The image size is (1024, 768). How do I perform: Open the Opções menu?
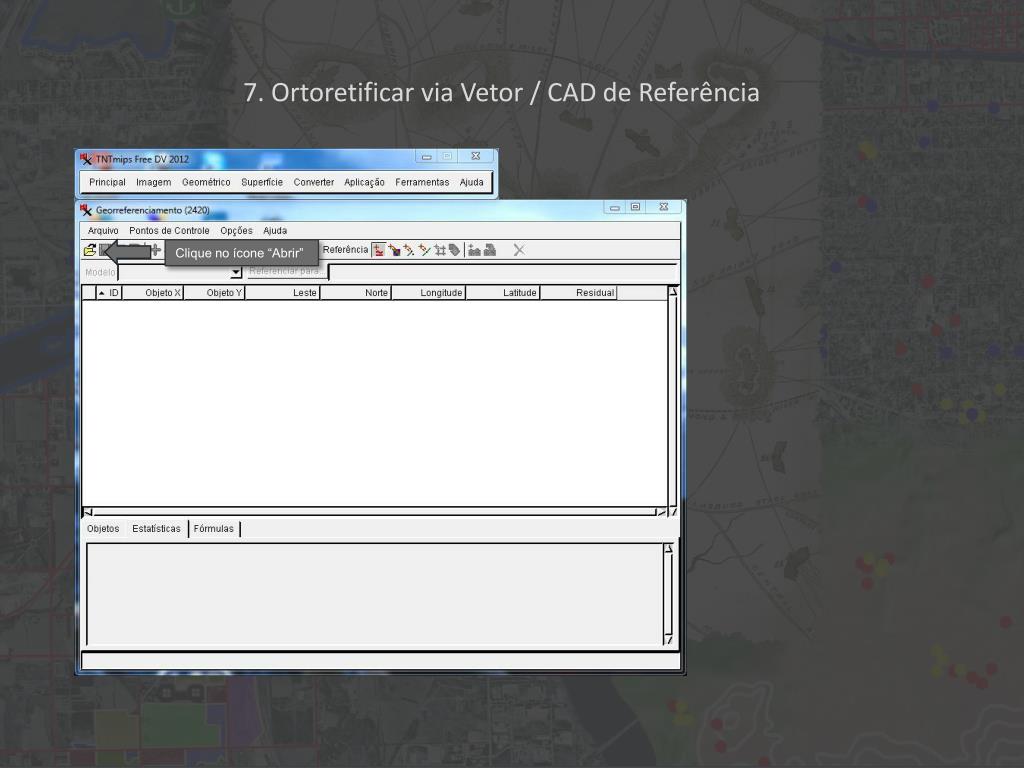coord(236,231)
